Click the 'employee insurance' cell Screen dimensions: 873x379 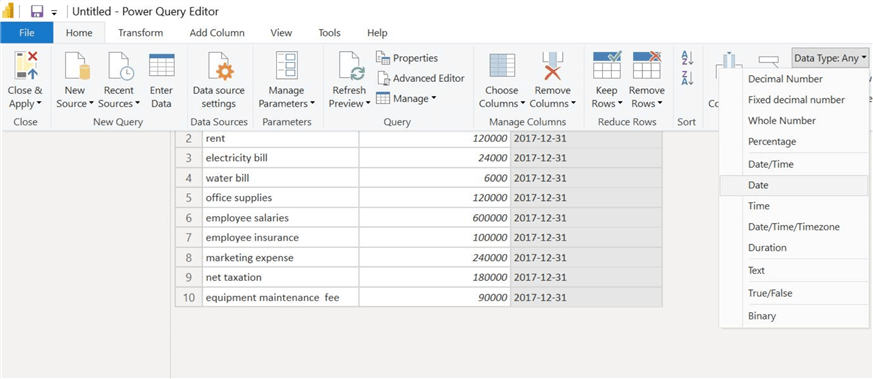pos(281,238)
